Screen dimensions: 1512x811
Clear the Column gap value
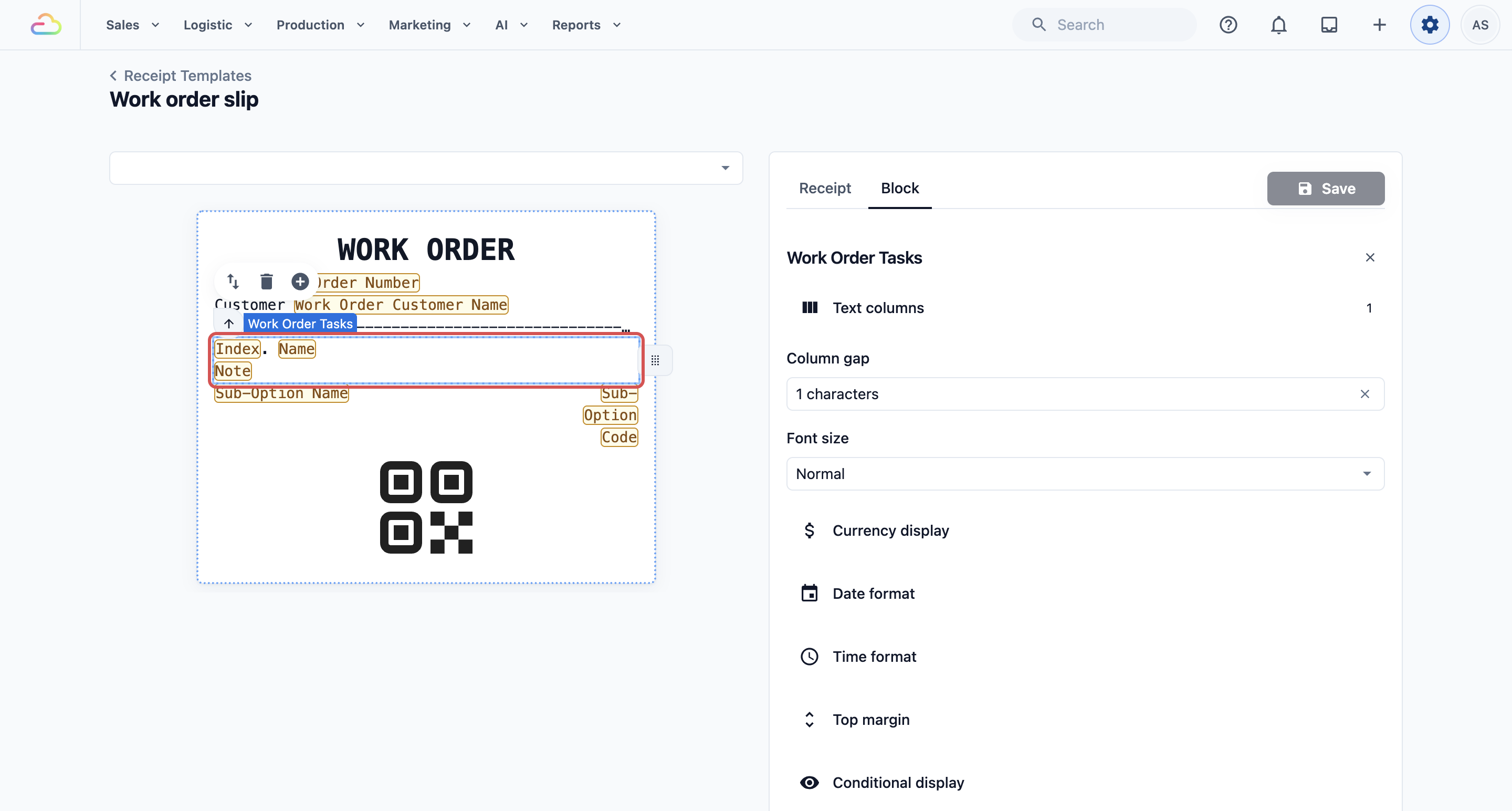click(x=1364, y=394)
